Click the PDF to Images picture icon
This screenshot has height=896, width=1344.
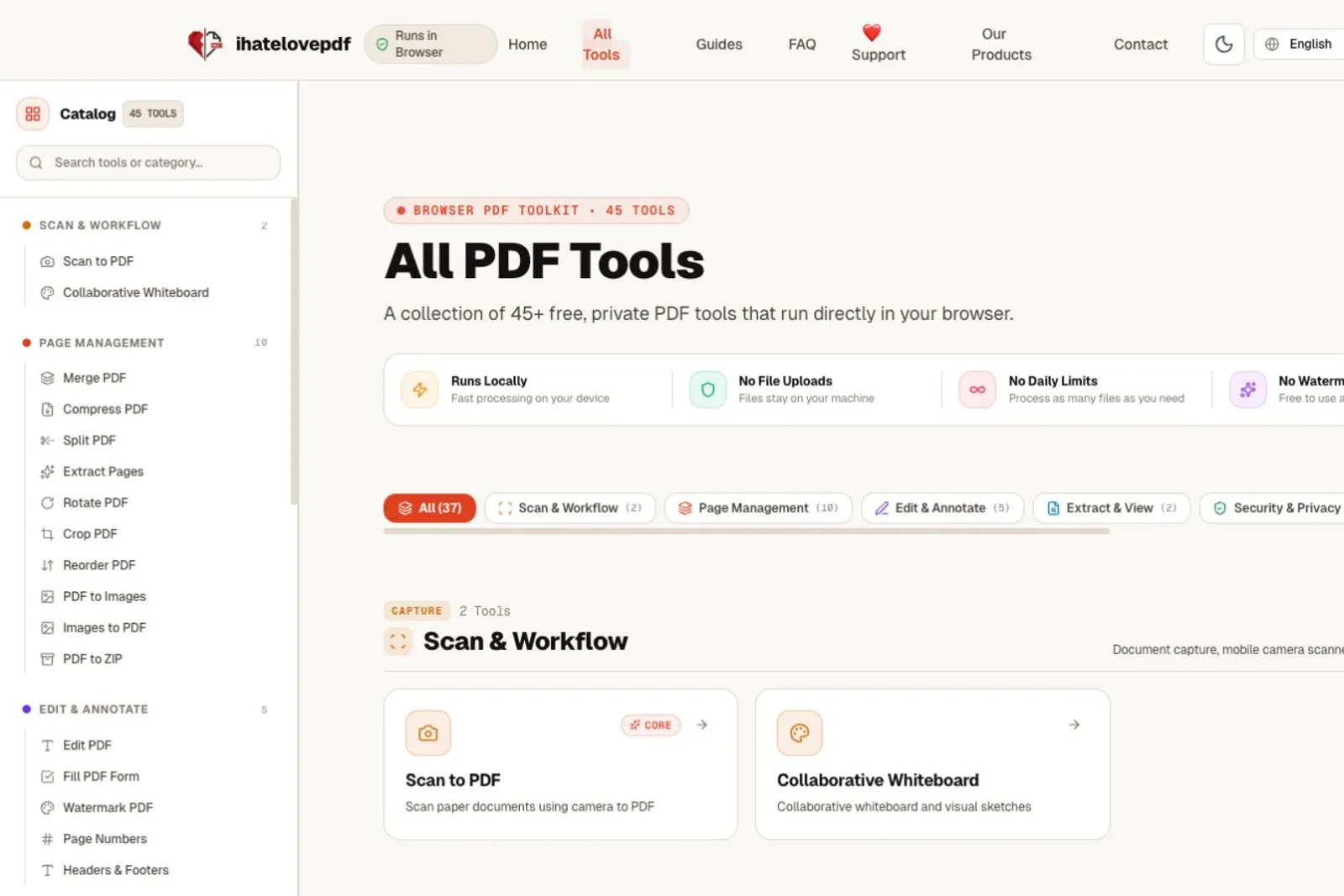pos(47,596)
